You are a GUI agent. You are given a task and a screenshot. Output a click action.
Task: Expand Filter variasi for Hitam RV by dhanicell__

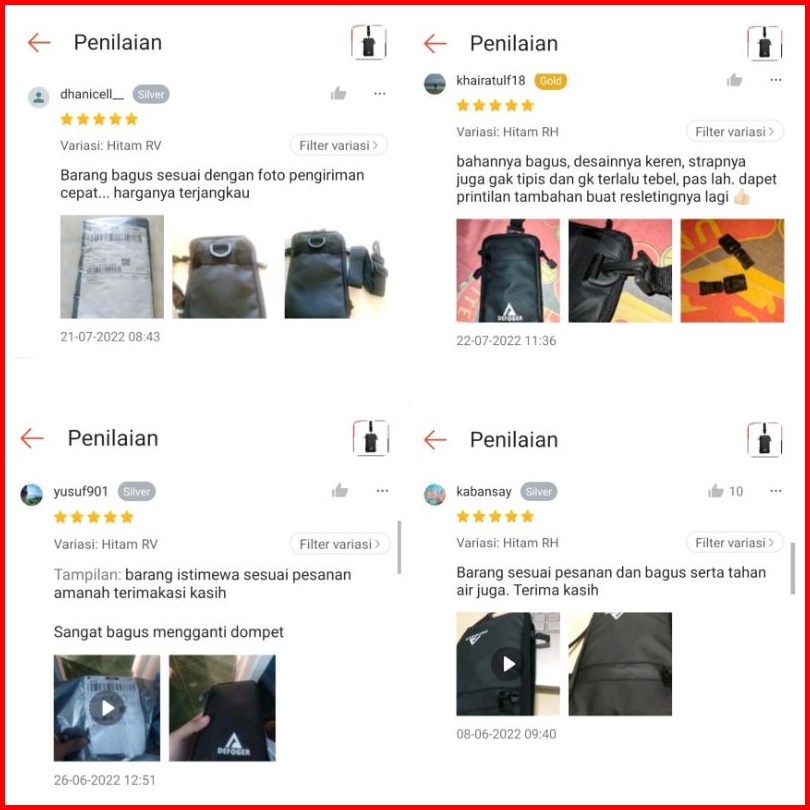pos(338,145)
